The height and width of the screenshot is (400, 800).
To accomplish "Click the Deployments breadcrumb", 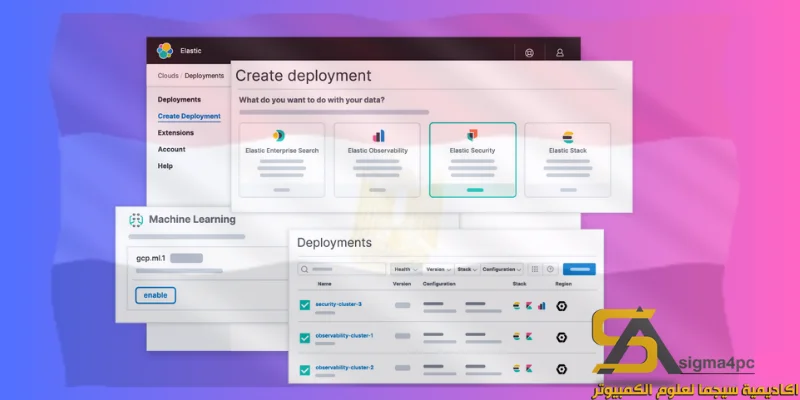I will 204,76.
